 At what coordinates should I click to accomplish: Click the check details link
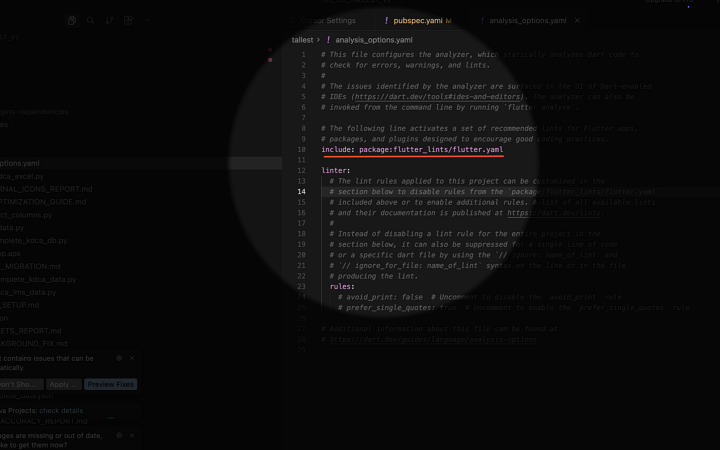click(x=60, y=410)
